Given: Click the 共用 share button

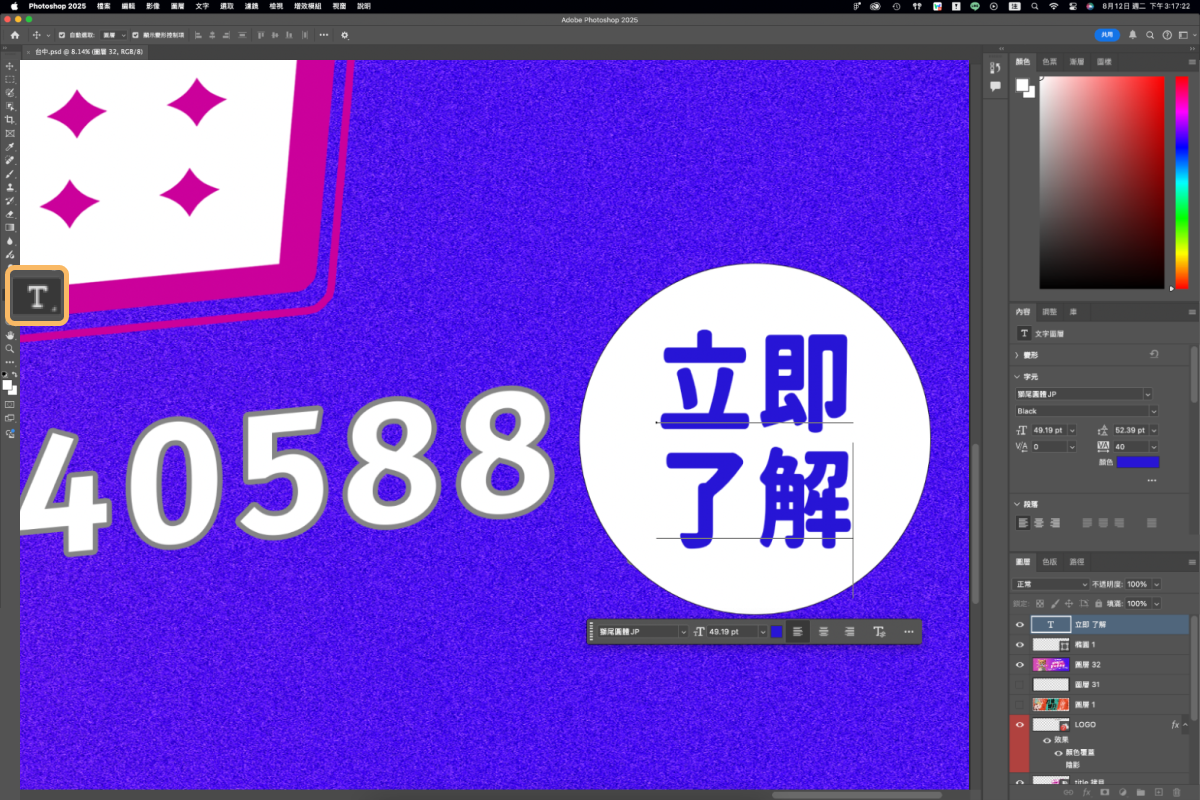Looking at the screenshot, I should [x=1107, y=35].
